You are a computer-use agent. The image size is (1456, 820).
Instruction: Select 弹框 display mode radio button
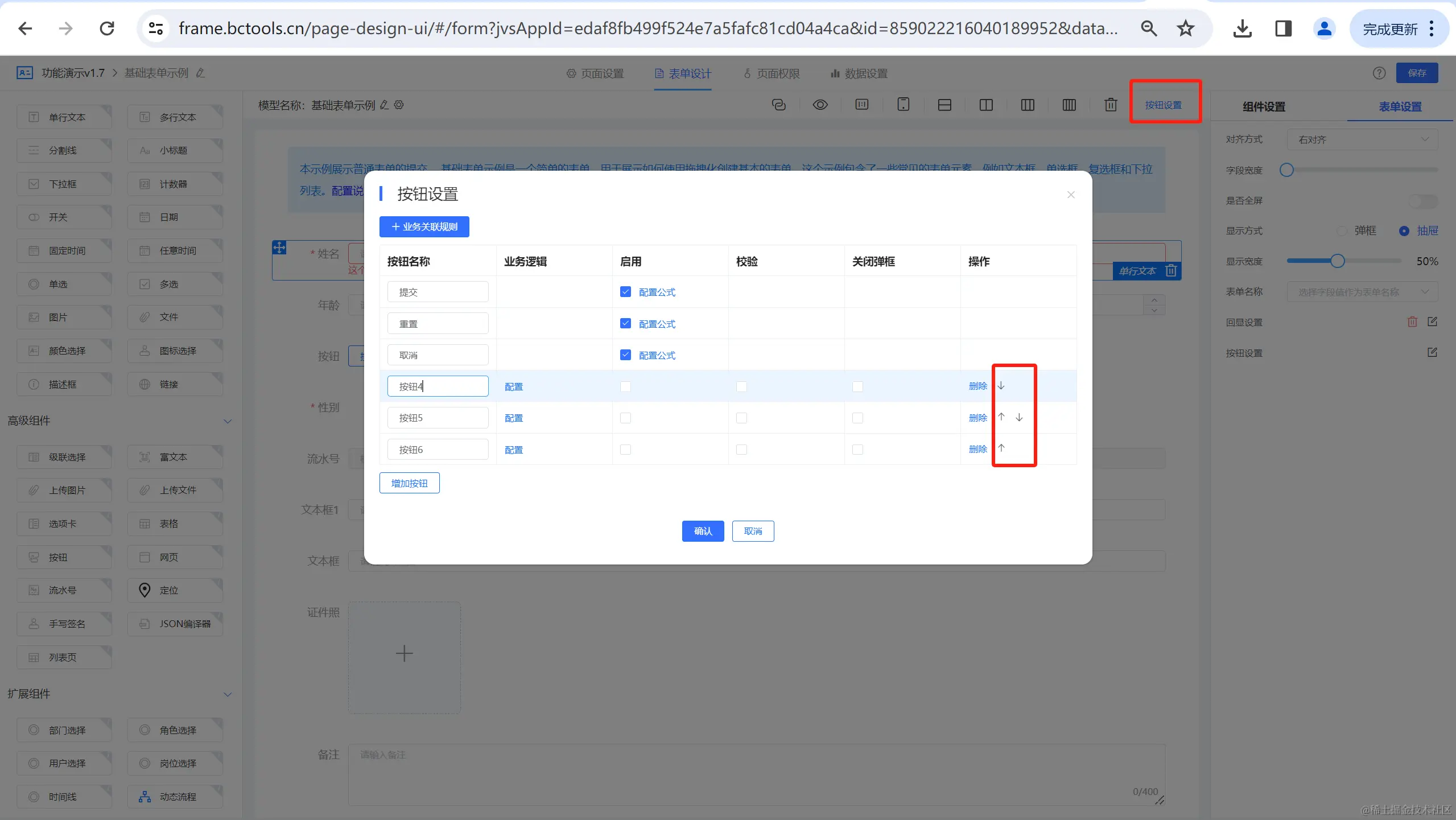point(1342,231)
